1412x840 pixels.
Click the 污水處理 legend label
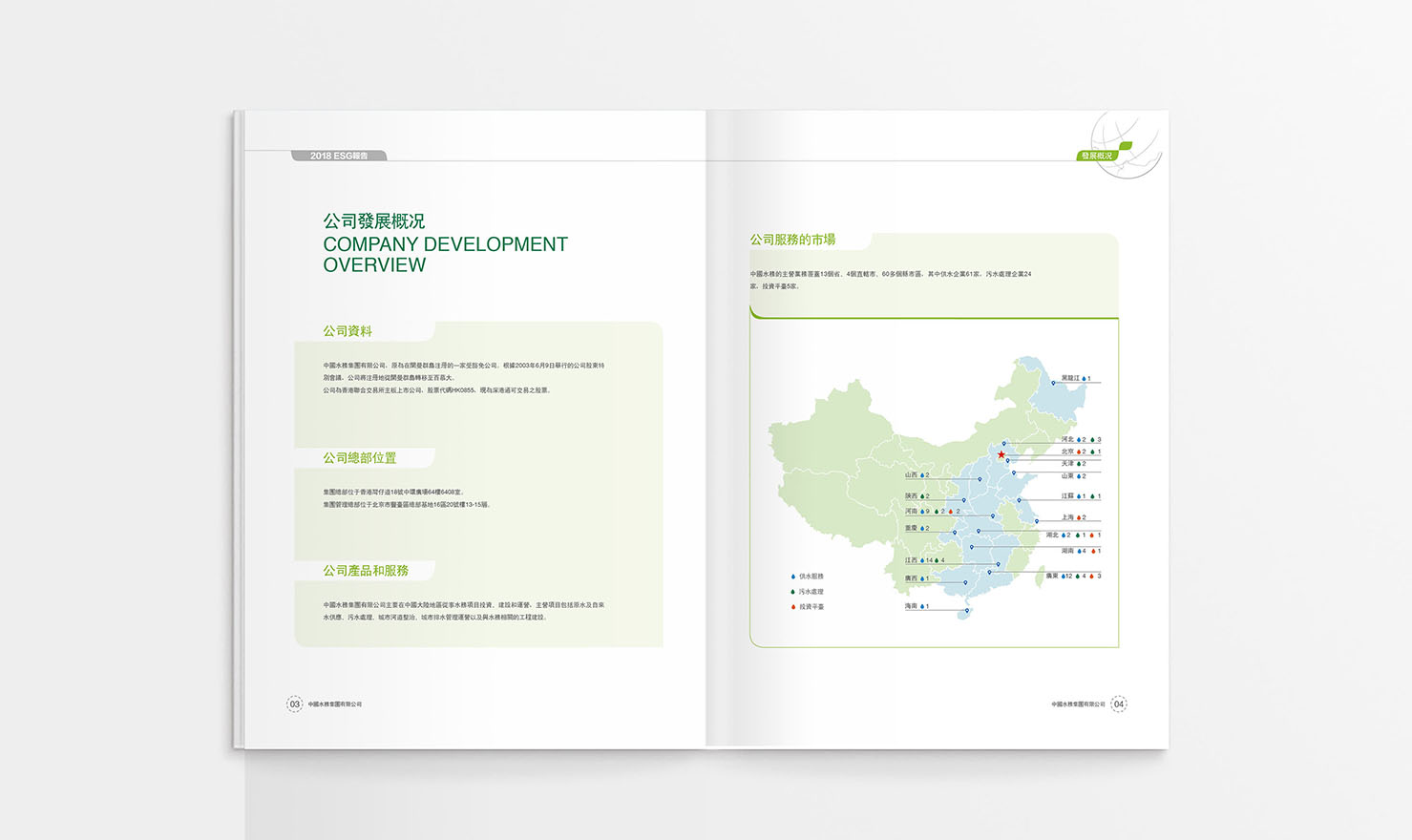pos(811,592)
